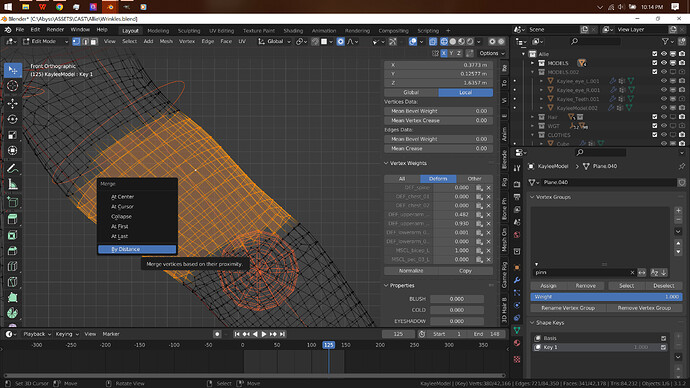Select the Select Box tool
The width and height of the screenshot is (690, 388).
pos(12,70)
